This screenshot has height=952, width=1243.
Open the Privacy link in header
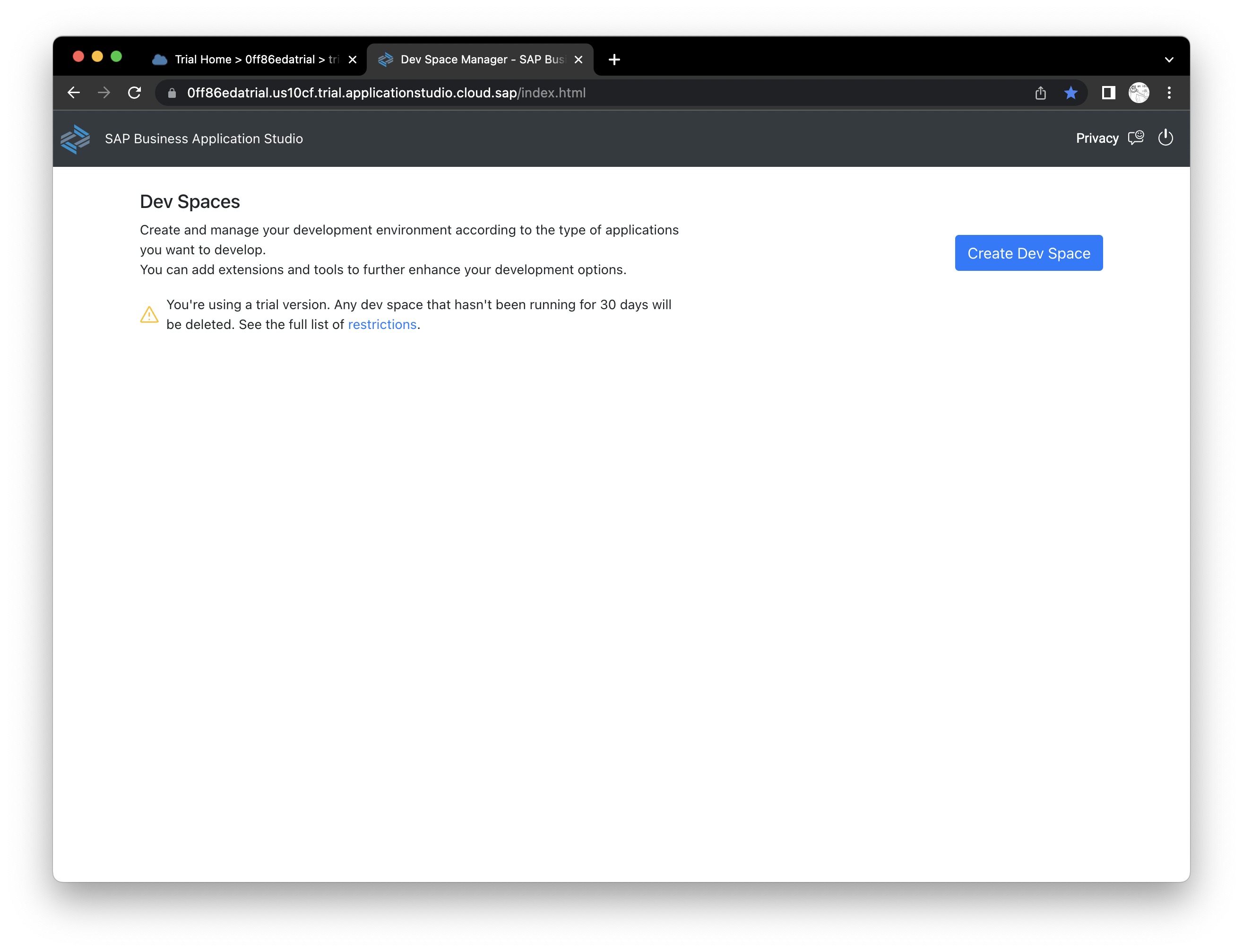click(1097, 138)
